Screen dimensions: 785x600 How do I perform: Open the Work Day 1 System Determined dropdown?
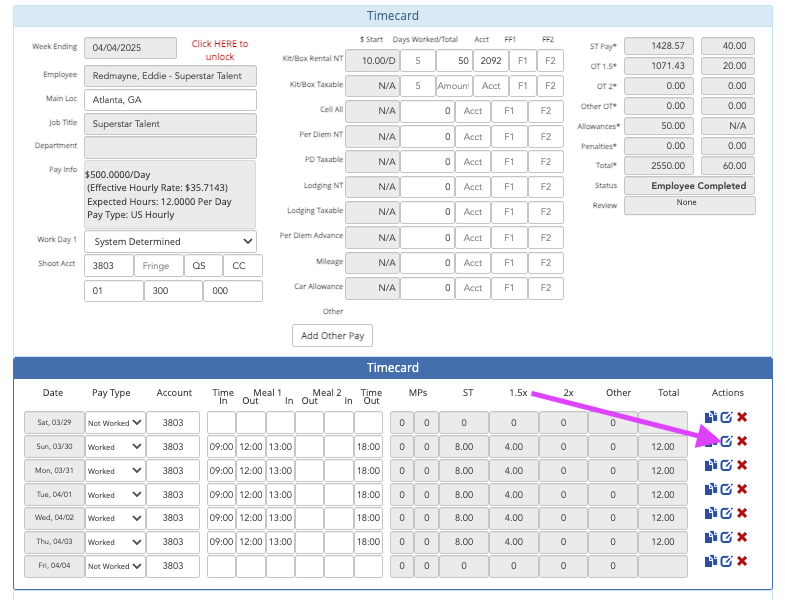tap(170, 241)
